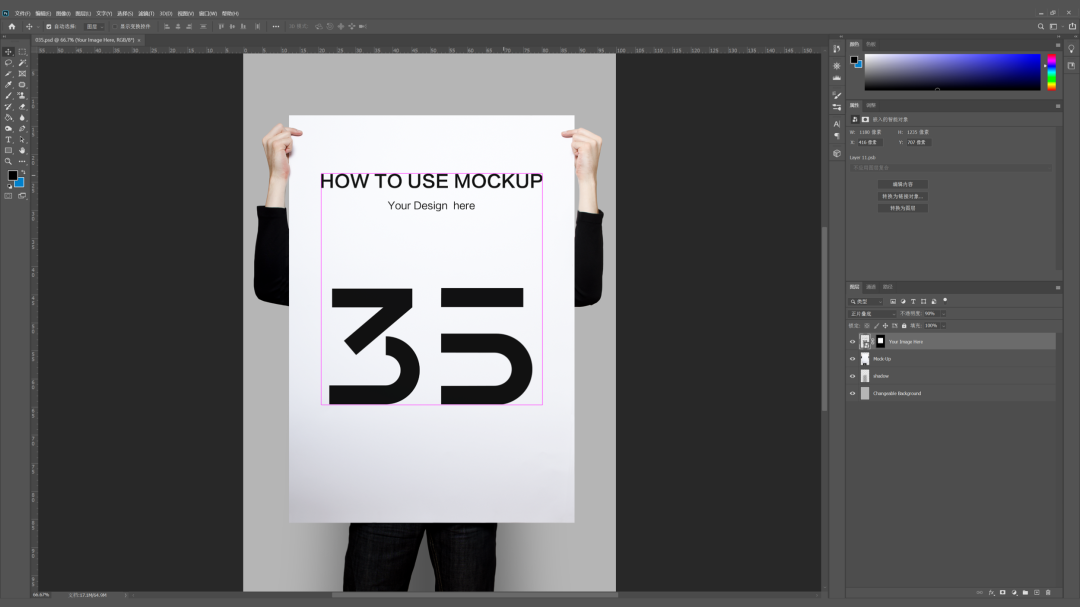Expand the layer opacity dropdown arrow
This screenshot has height=607, width=1080.
(x=942, y=313)
